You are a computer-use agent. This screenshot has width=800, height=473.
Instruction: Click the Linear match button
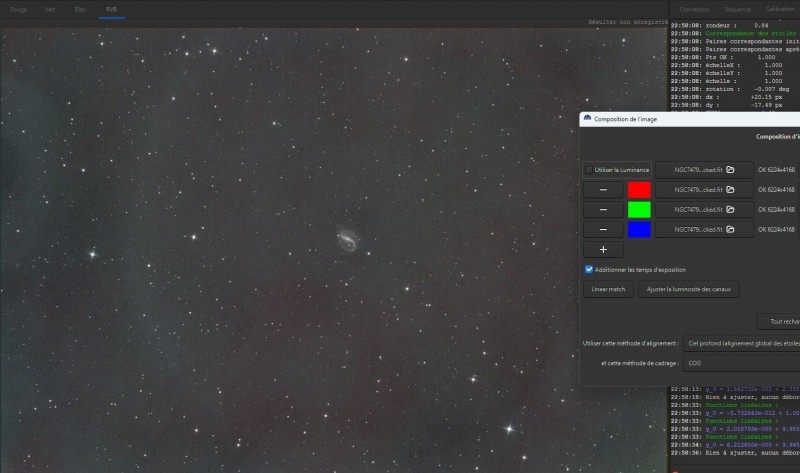point(608,289)
